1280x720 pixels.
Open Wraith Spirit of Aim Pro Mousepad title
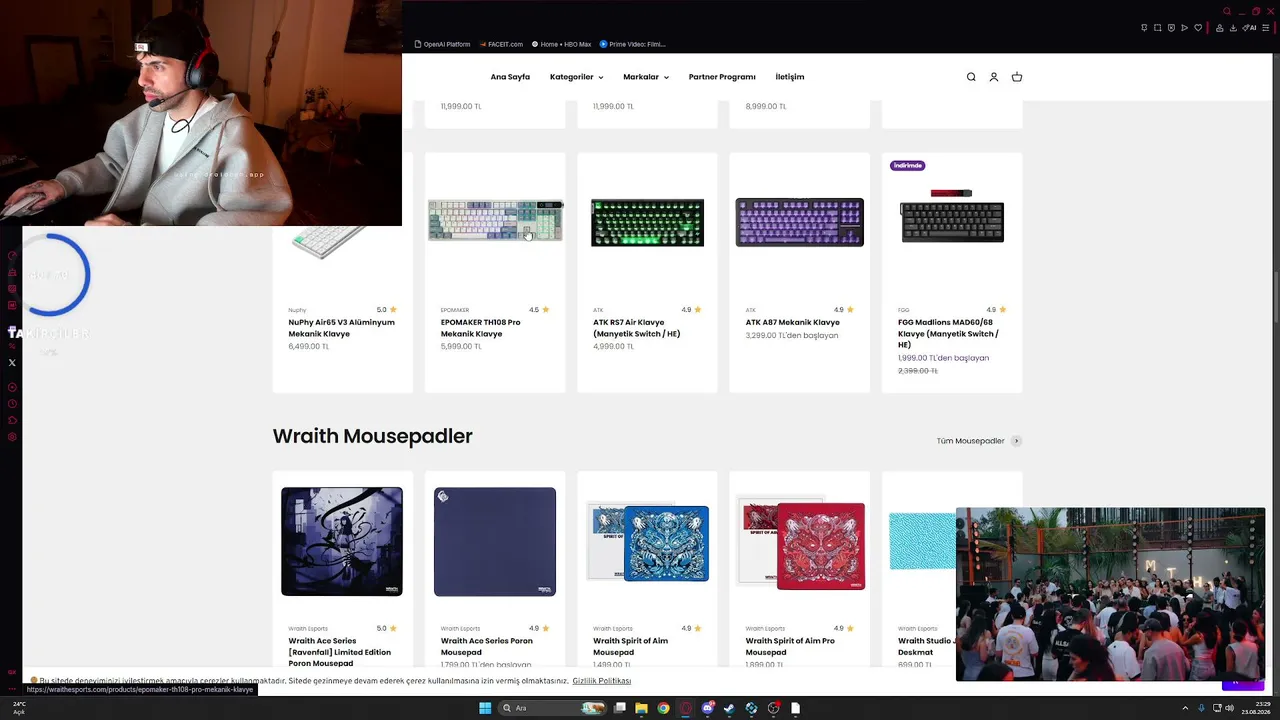pyautogui.click(x=790, y=647)
